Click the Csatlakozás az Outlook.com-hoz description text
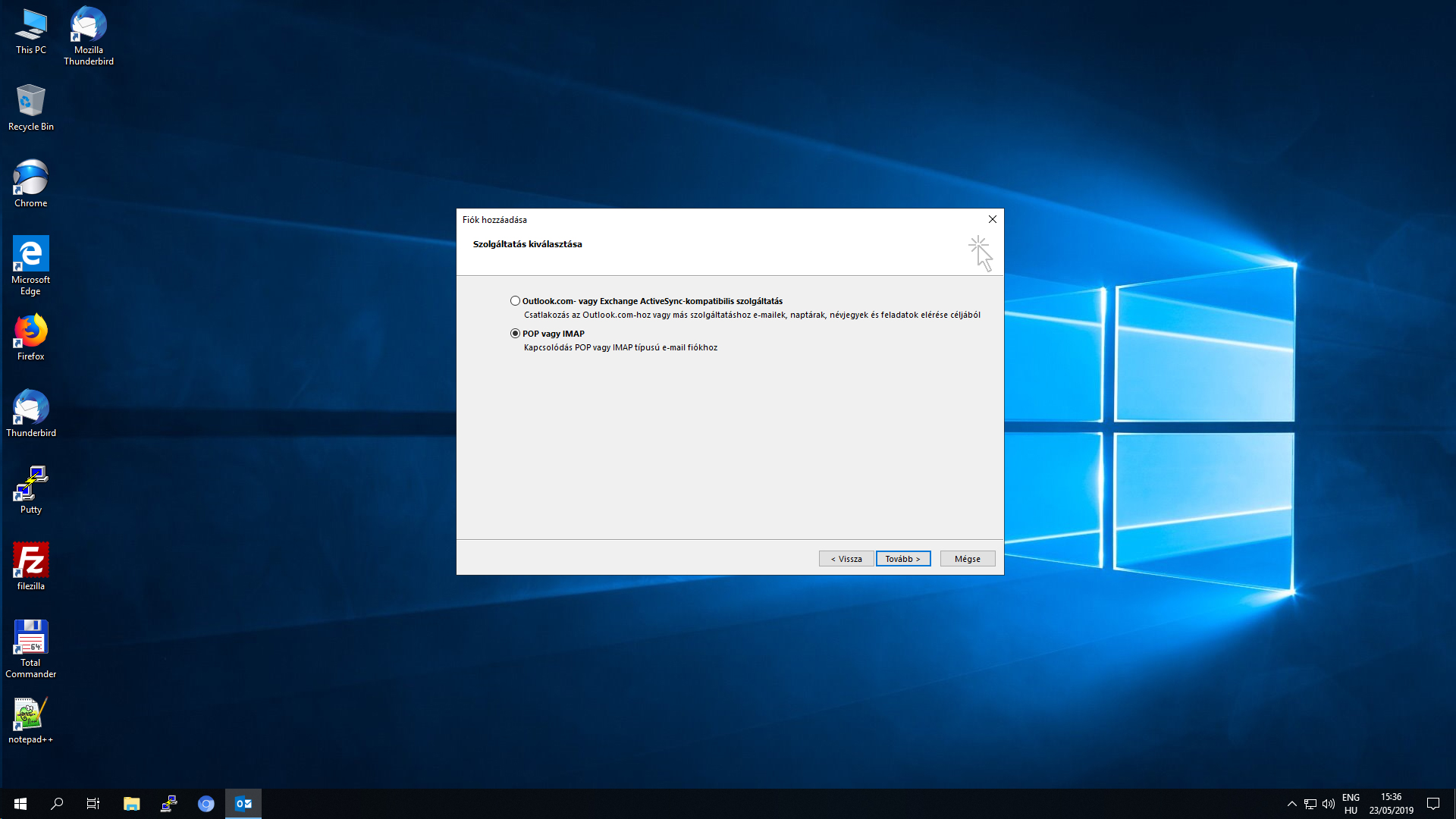The width and height of the screenshot is (1456, 819). pos(752,315)
